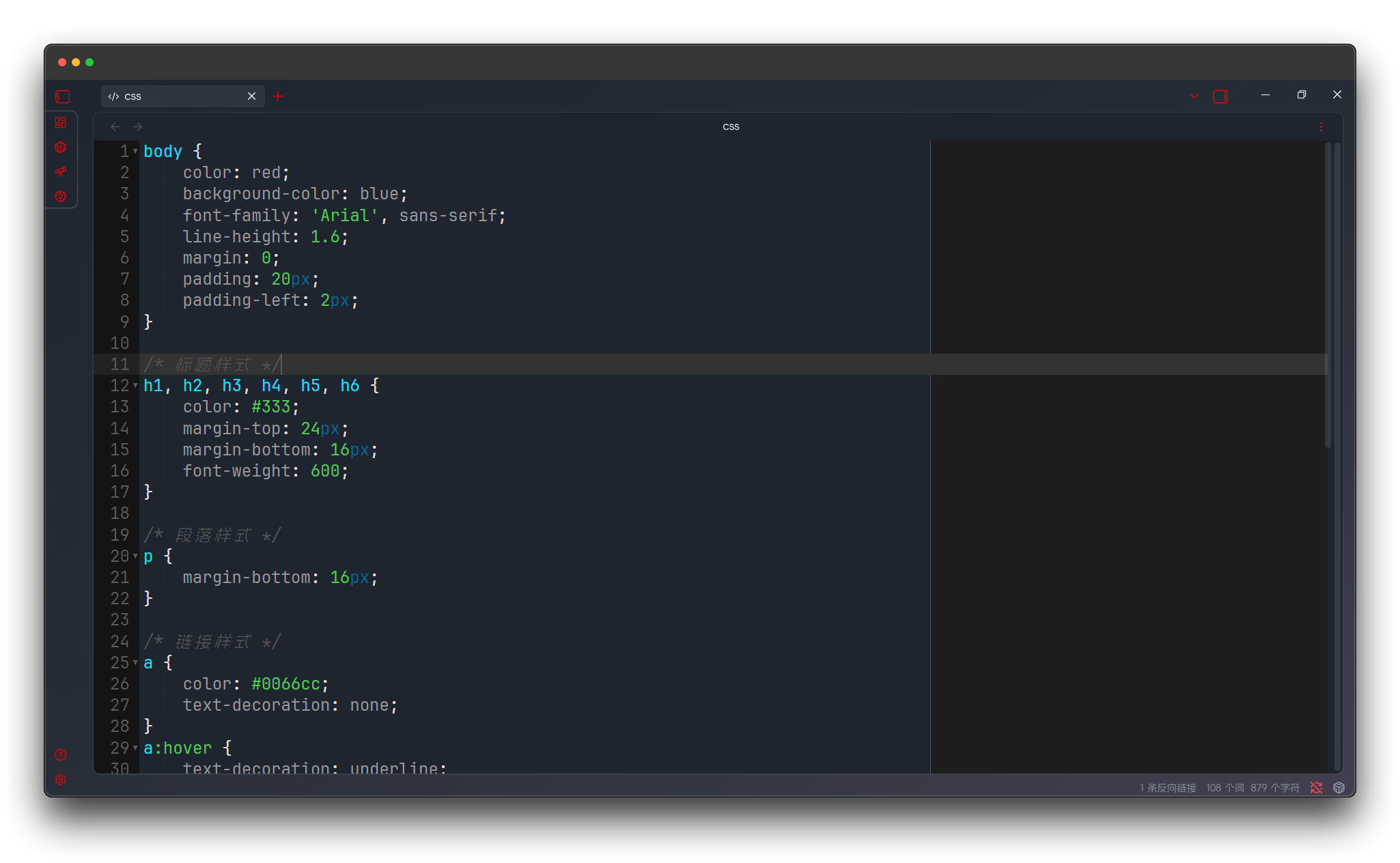Collapse the h1–h6 rule fold arrow

[135, 386]
